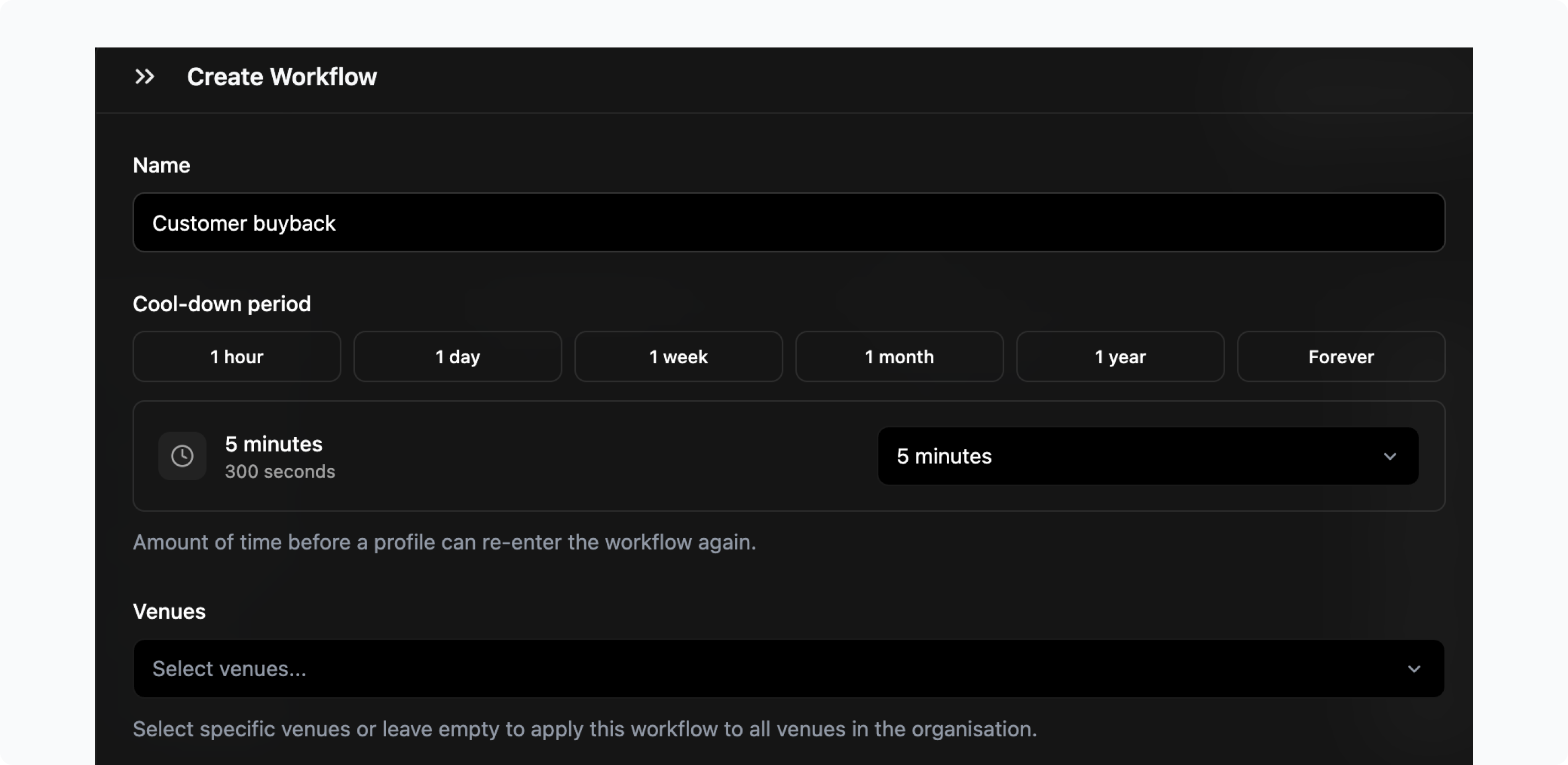Click the profile re-enter workflow help text
The width and height of the screenshot is (1568, 765).
pos(444,542)
